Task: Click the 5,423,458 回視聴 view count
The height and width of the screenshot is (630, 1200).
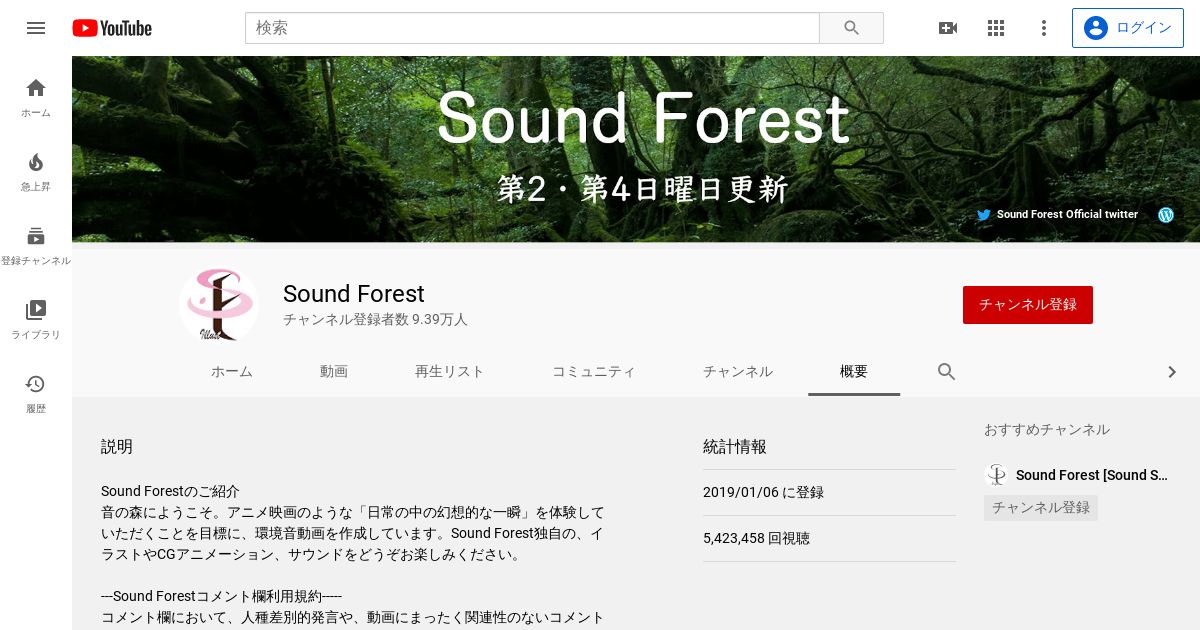Action: [757, 538]
